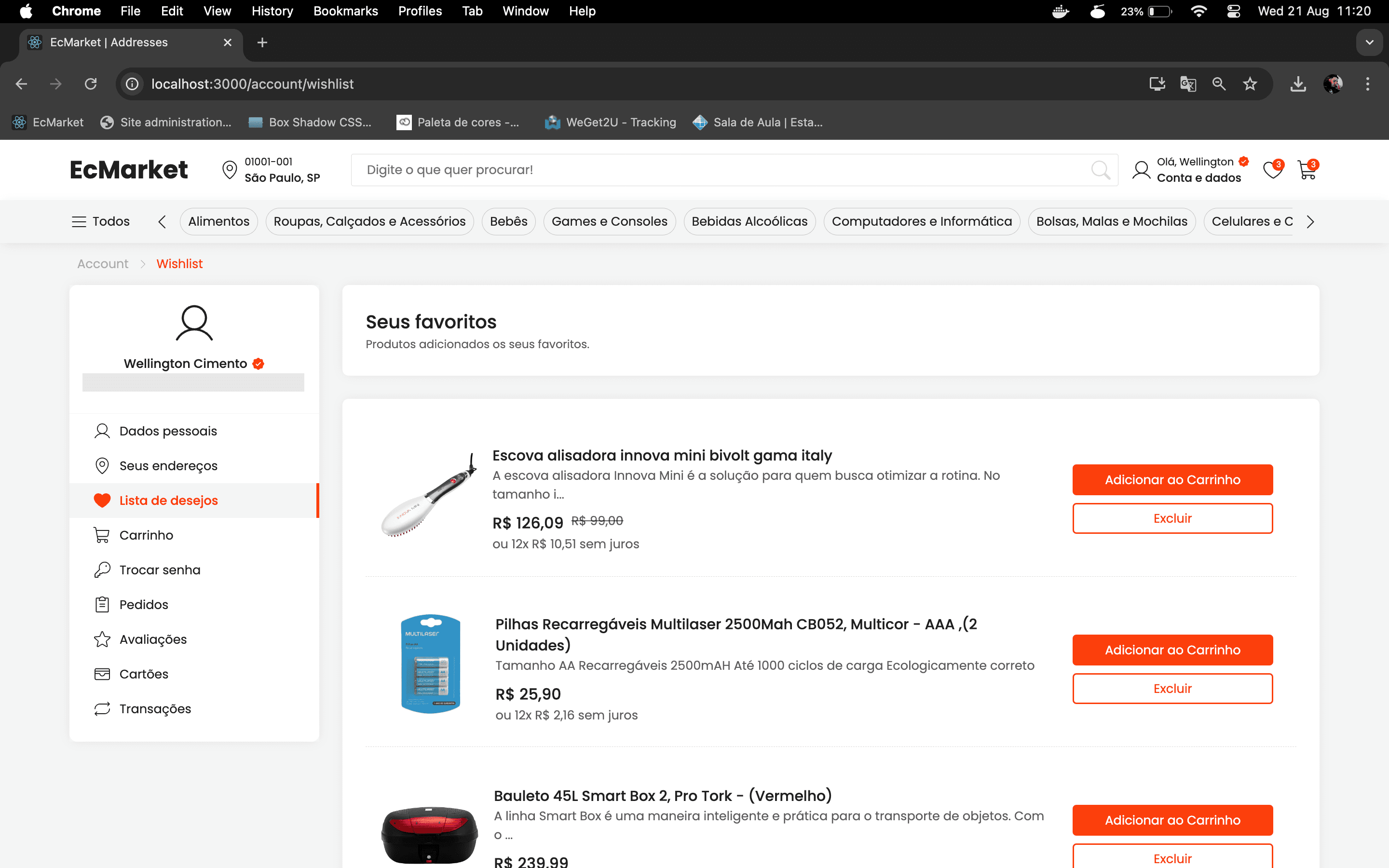Open the Todos hamburger menu
This screenshot has height=868, width=1389.
point(100,222)
